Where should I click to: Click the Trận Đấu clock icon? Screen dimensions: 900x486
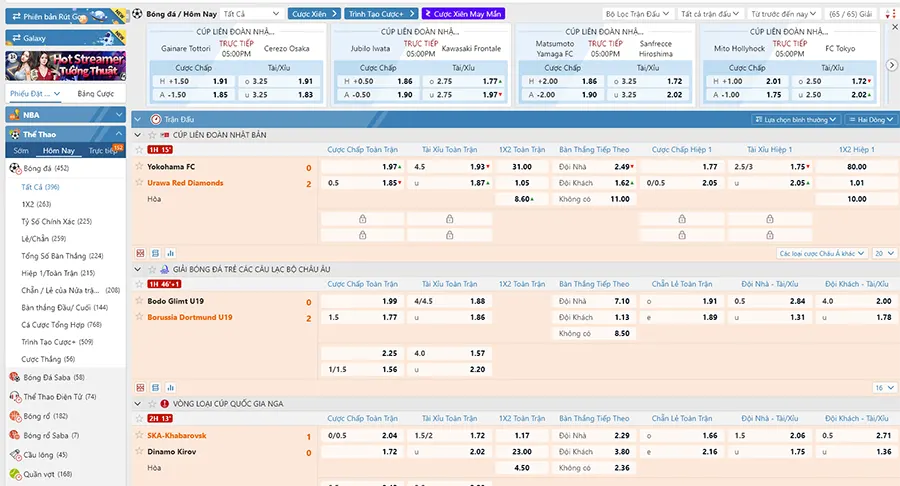[156, 119]
